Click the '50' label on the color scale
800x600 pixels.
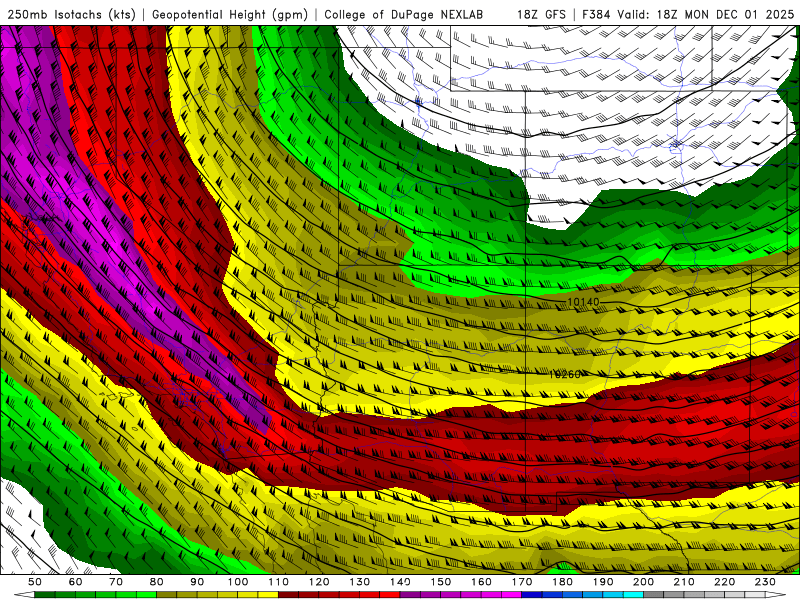(35, 582)
